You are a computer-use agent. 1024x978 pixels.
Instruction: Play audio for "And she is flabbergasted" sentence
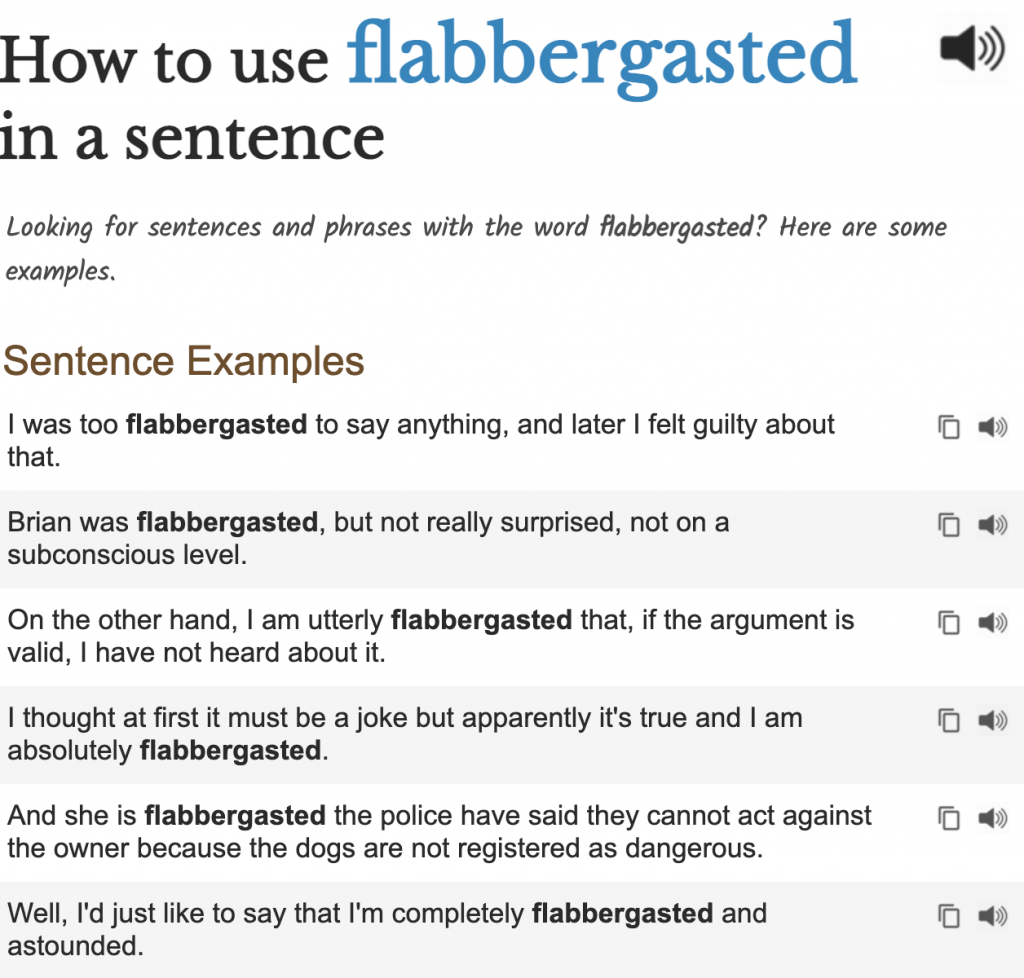tap(993, 818)
